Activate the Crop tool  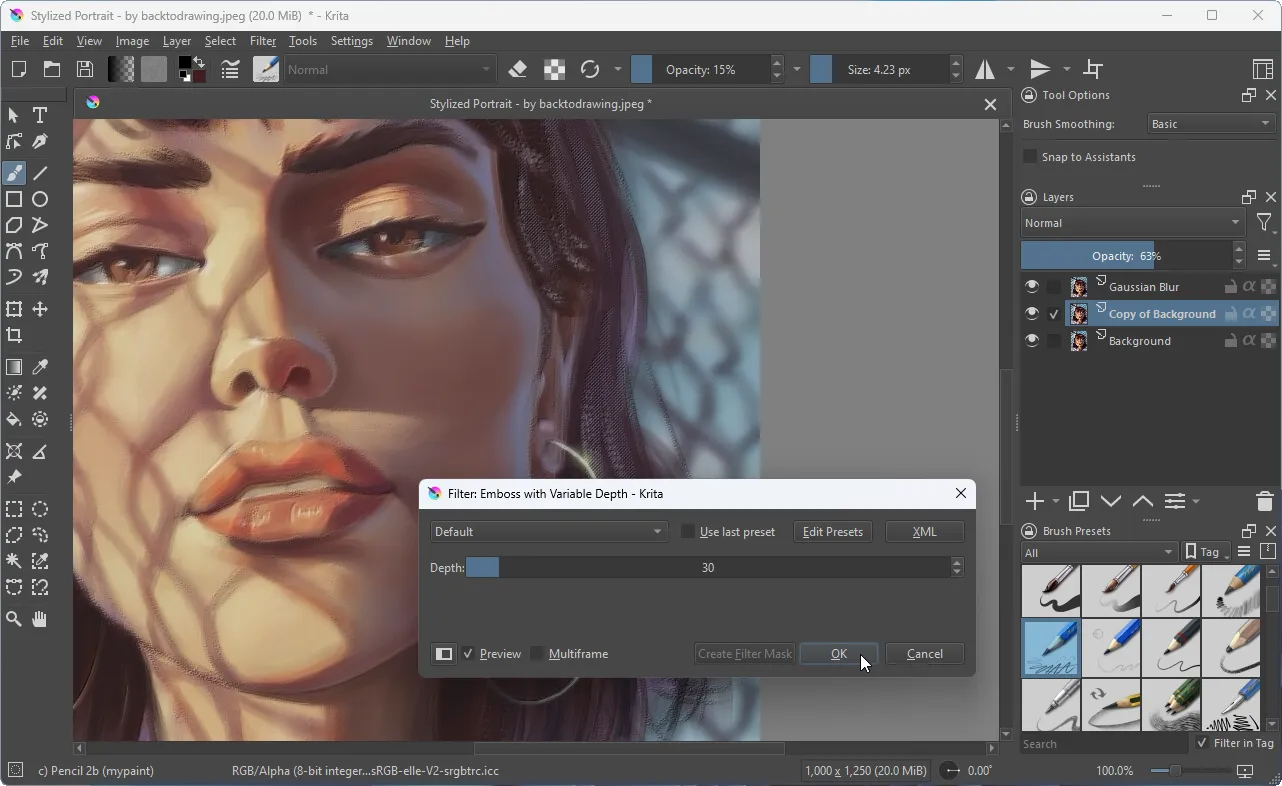tap(14, 335)
